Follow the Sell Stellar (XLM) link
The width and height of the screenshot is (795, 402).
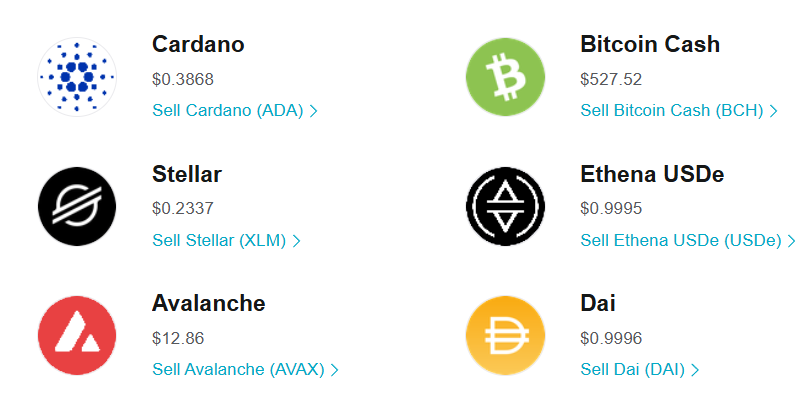219,241
